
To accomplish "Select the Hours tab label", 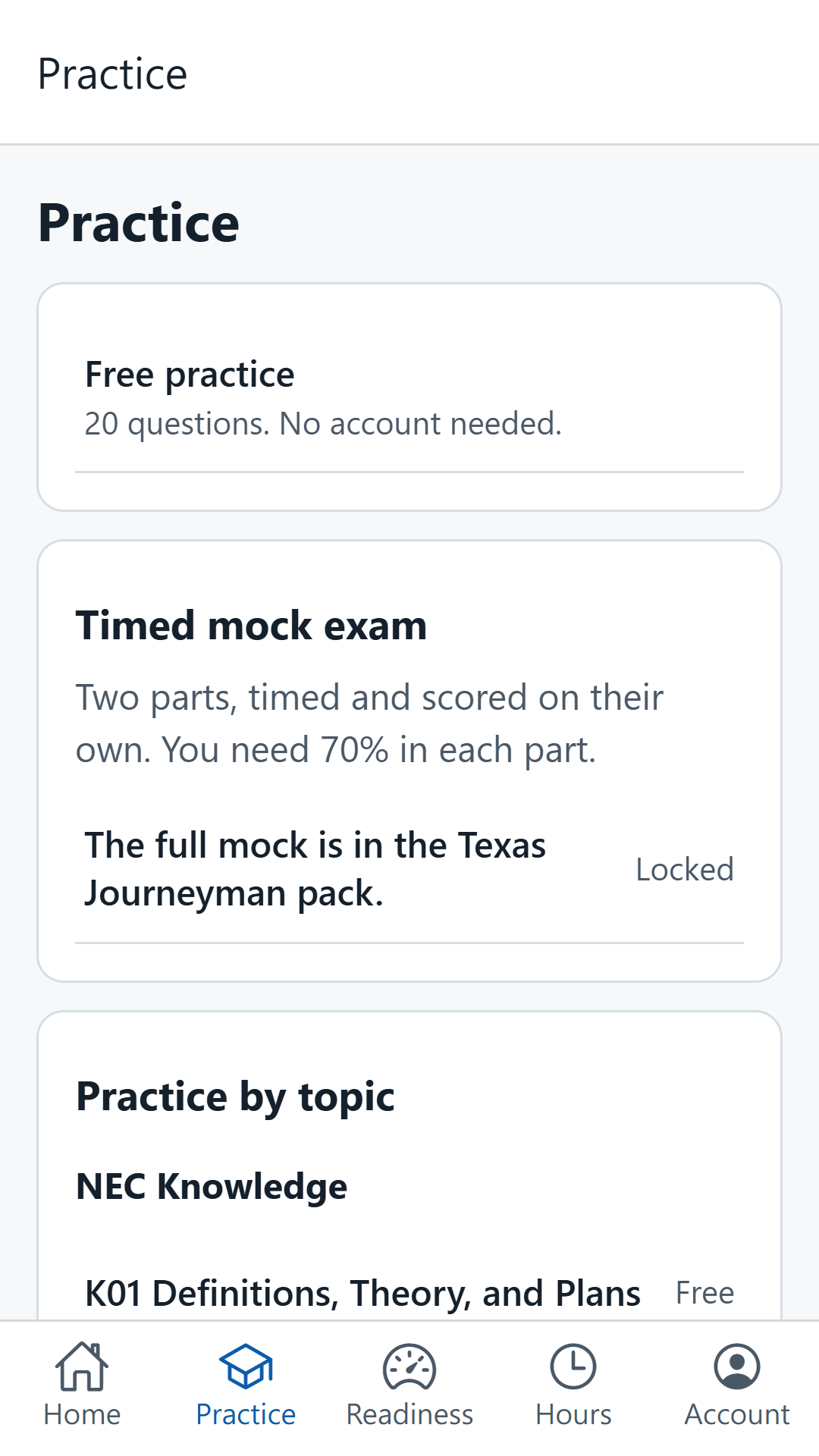I will pos(573,1414).
